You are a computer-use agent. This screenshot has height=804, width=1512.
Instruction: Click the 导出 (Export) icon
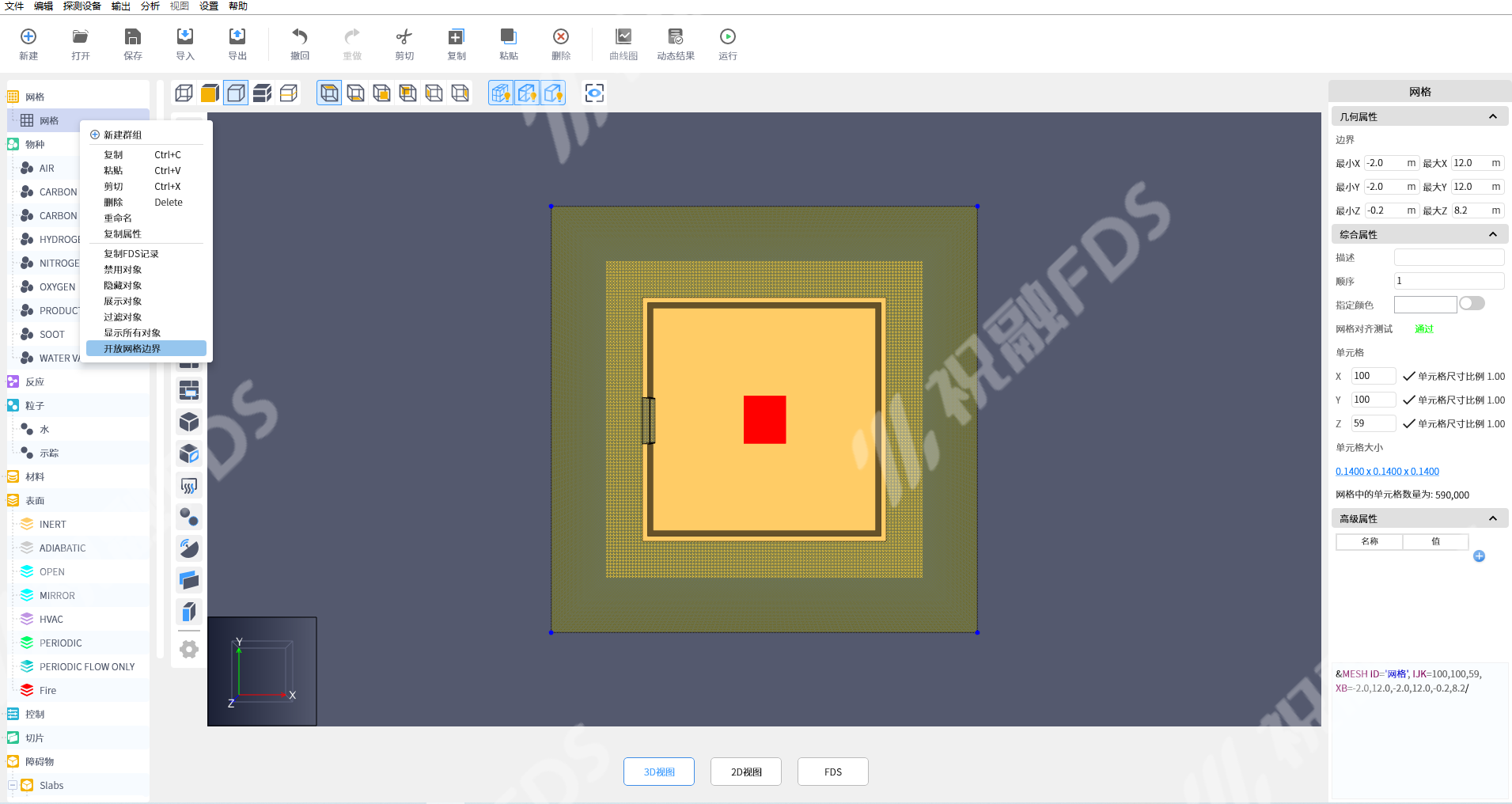point(237,36)
